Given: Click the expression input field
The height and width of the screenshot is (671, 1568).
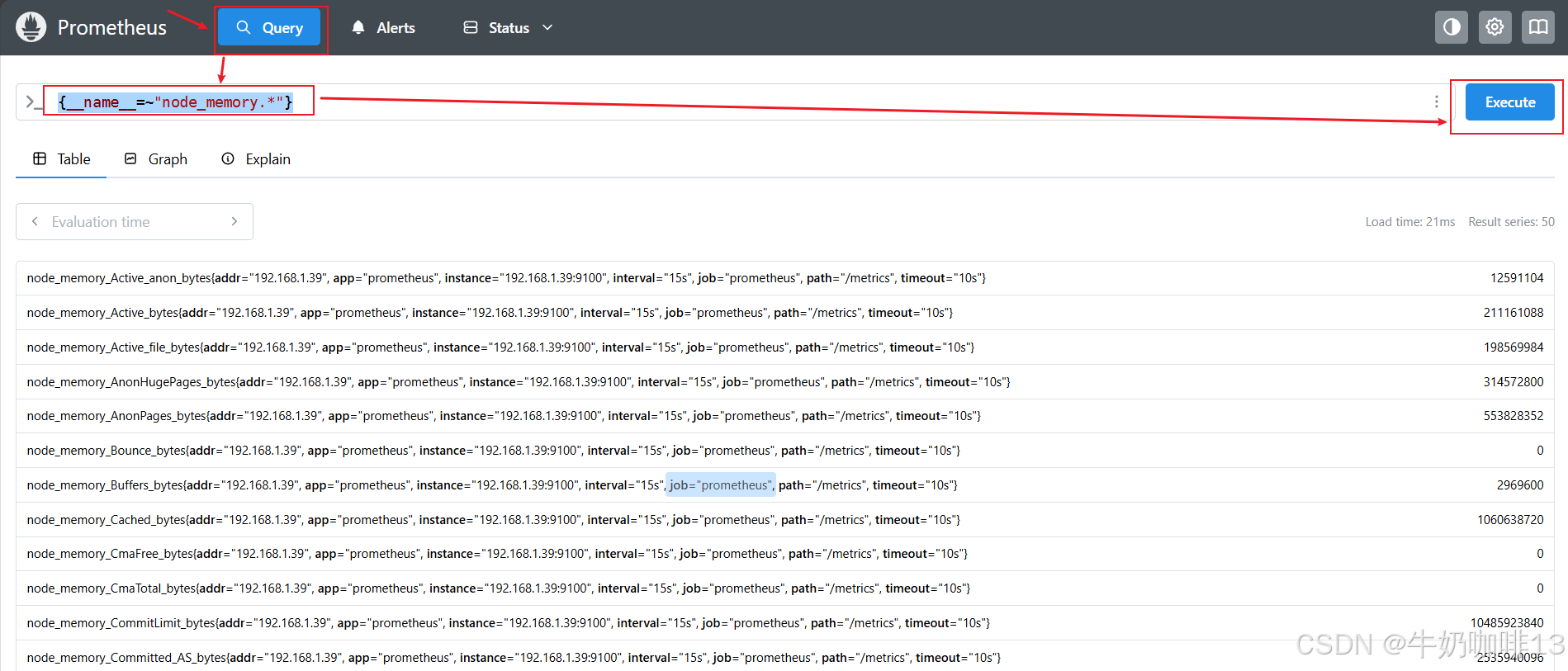Looking at the screenshot, I should coord(735,102).
